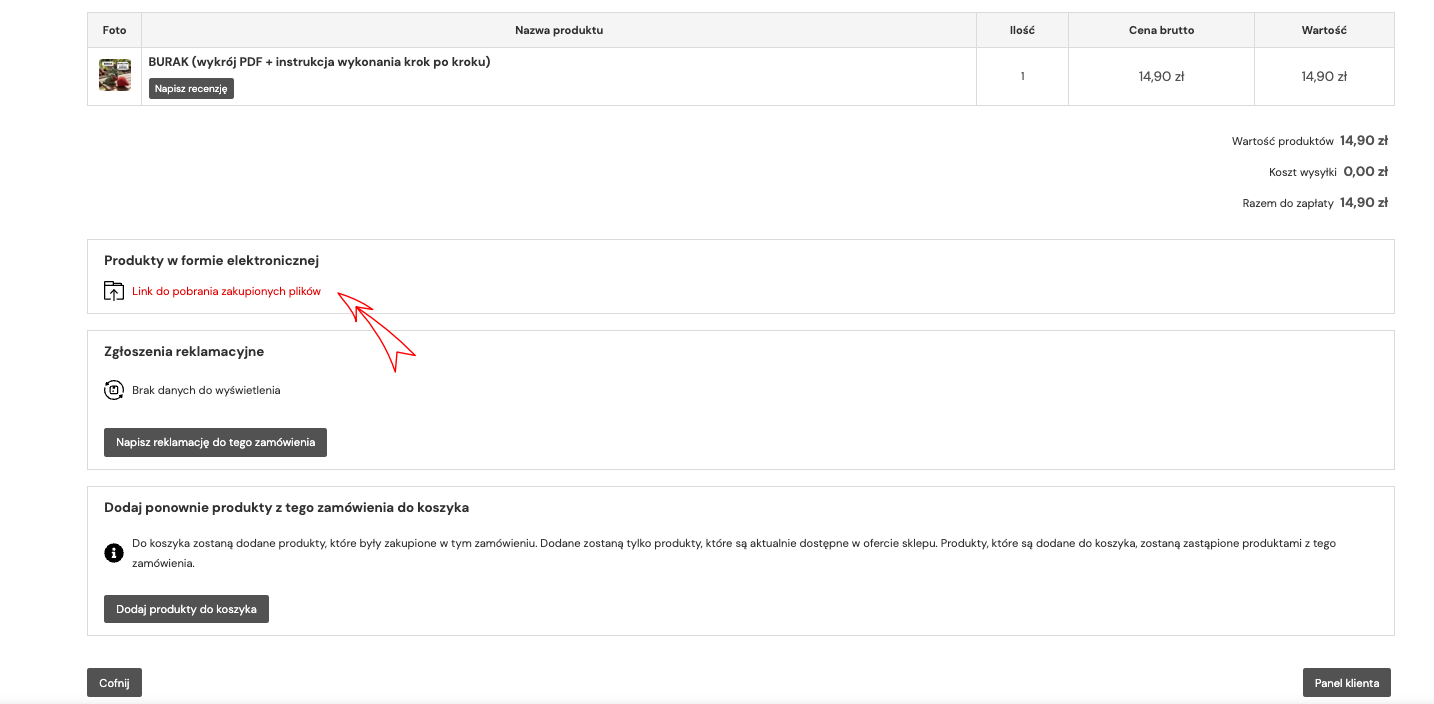Click Dodaj produkty do koszyka button
Viewport: 1434px width, 704px height.
click(x=186, y=609)
